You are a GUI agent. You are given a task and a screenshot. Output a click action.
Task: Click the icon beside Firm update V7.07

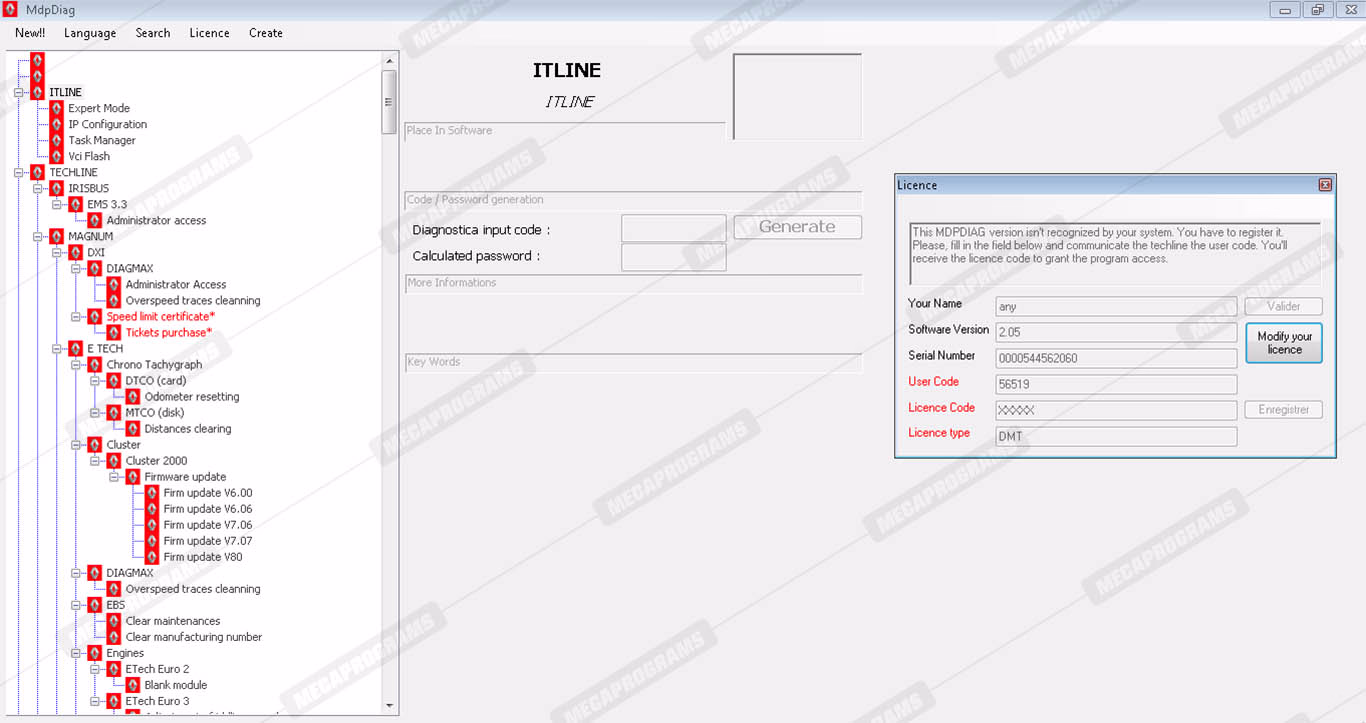point(151,541)
